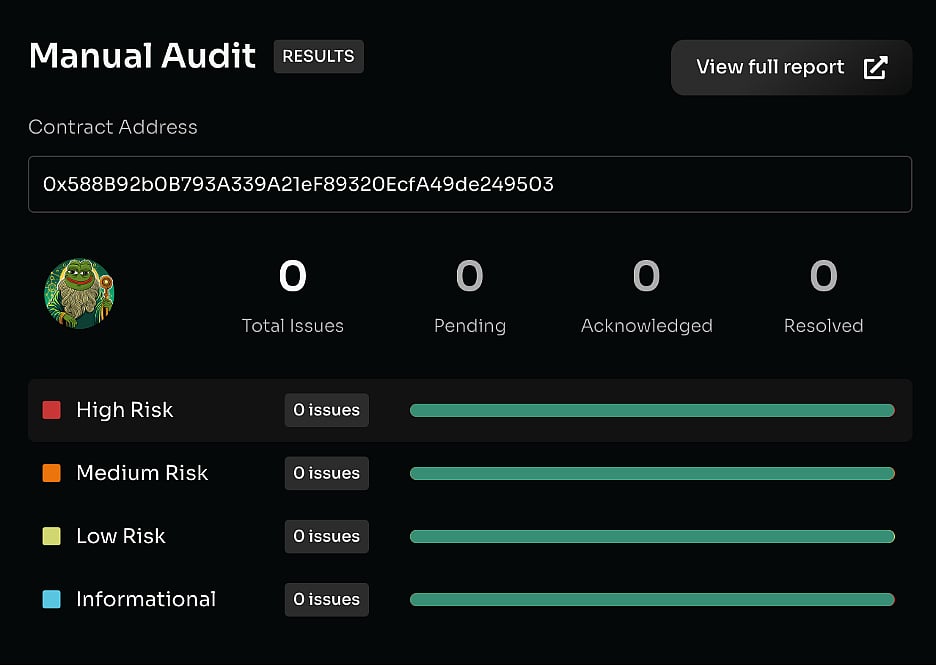Select the orange Medium Risk indicator square
The image size is (936, 666).
tap(51, 473)
